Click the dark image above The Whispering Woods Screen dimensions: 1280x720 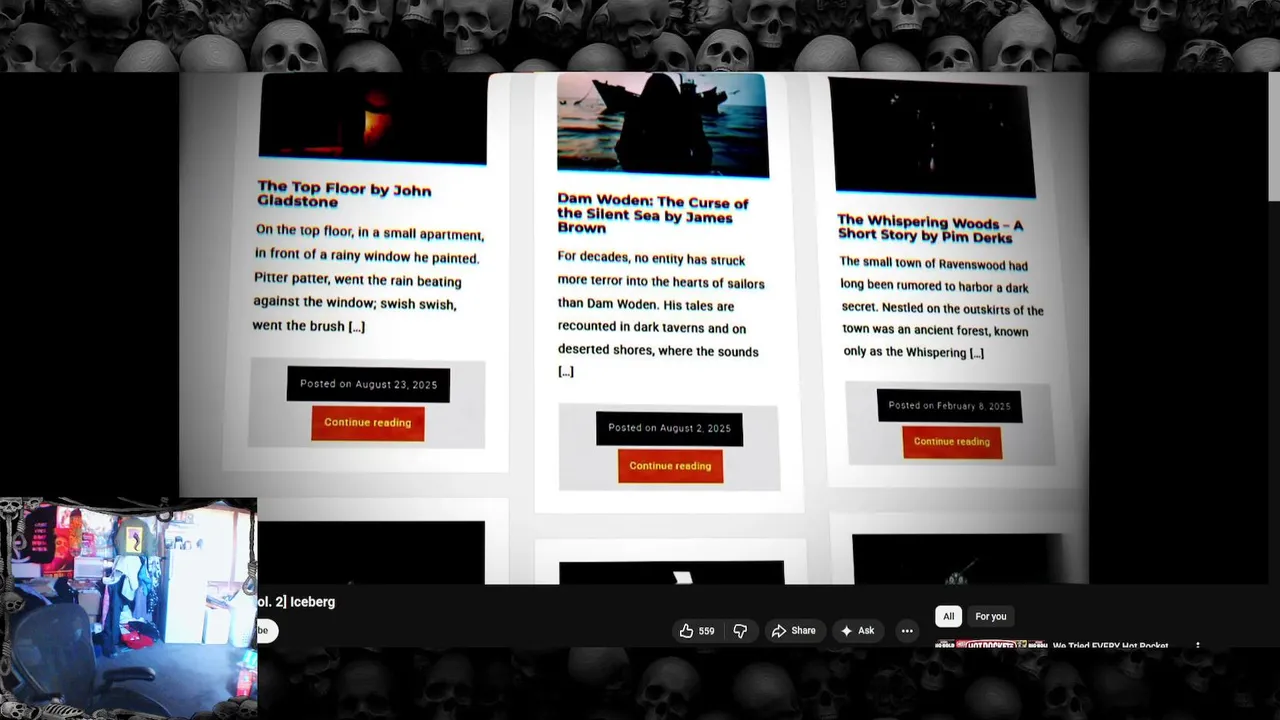pyautogui.click(x=932, y=137)
